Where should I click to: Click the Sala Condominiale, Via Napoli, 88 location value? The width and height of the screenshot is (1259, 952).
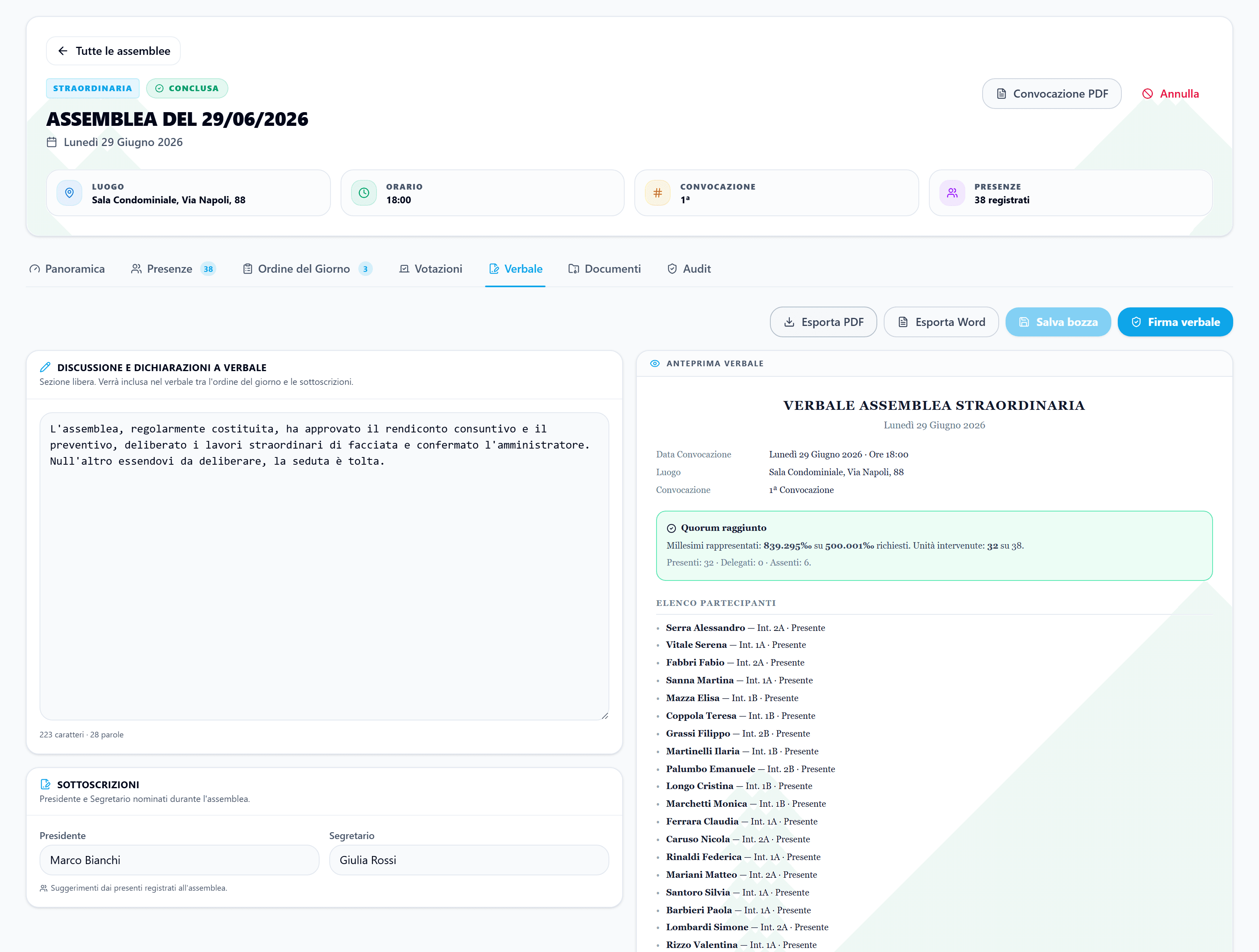[x=169, y=200]
